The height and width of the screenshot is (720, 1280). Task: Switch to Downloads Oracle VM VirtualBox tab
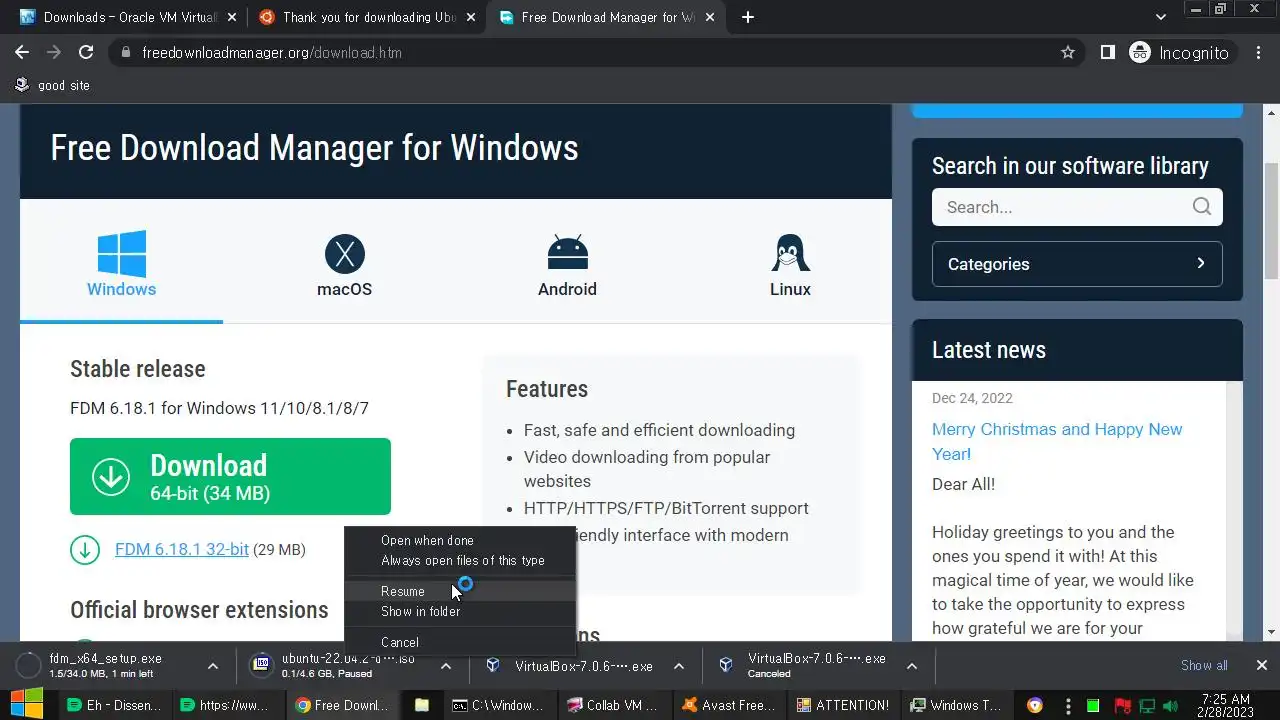(x=126, y=17)
